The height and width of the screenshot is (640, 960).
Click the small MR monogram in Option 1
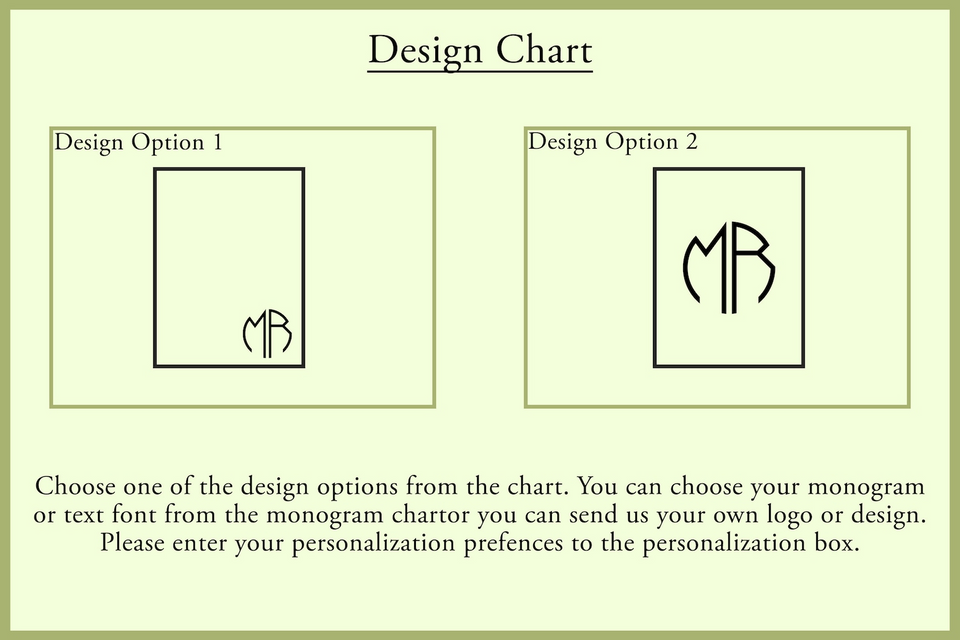coord(268,334)
